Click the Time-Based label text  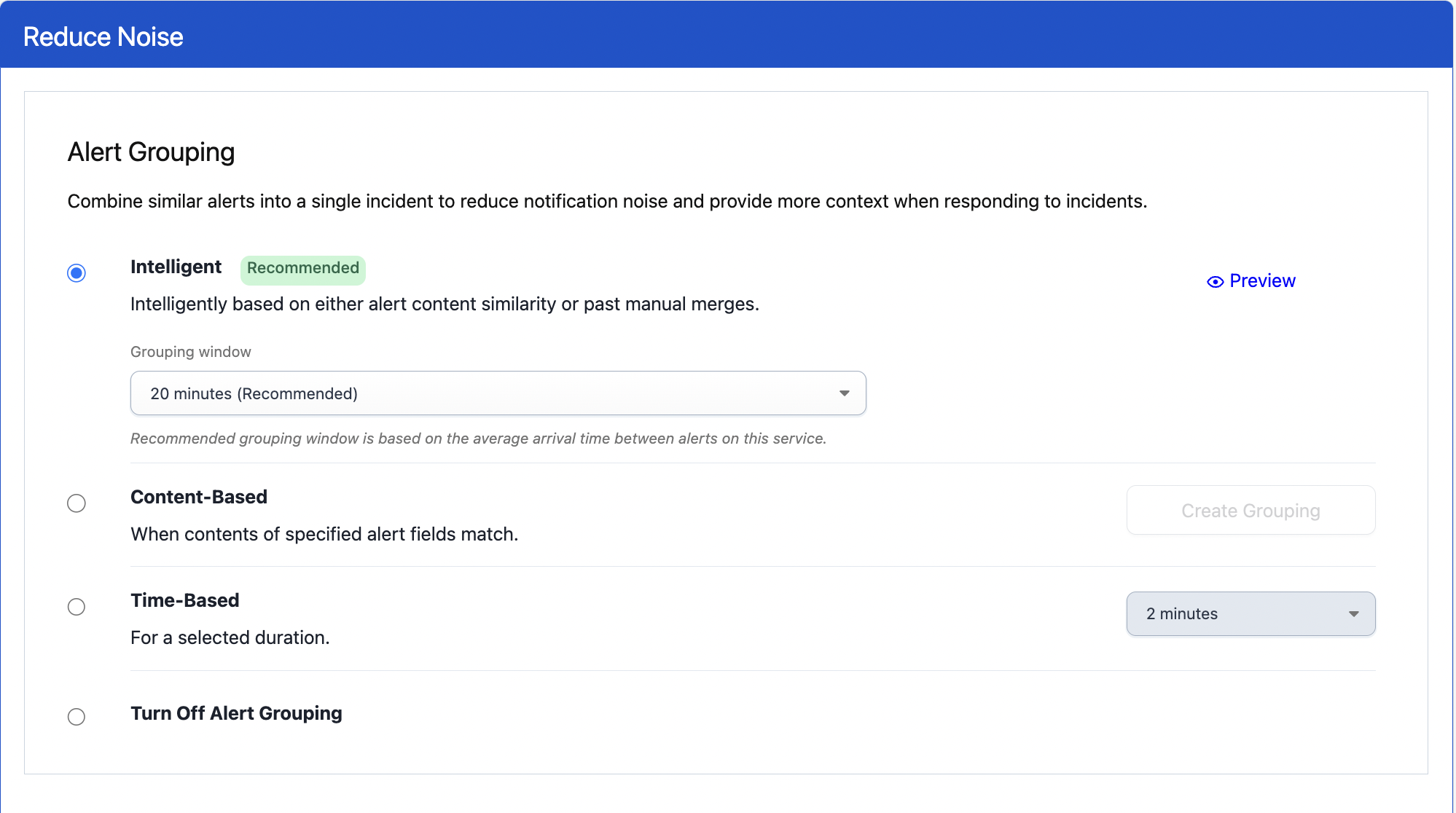[184, 600]
